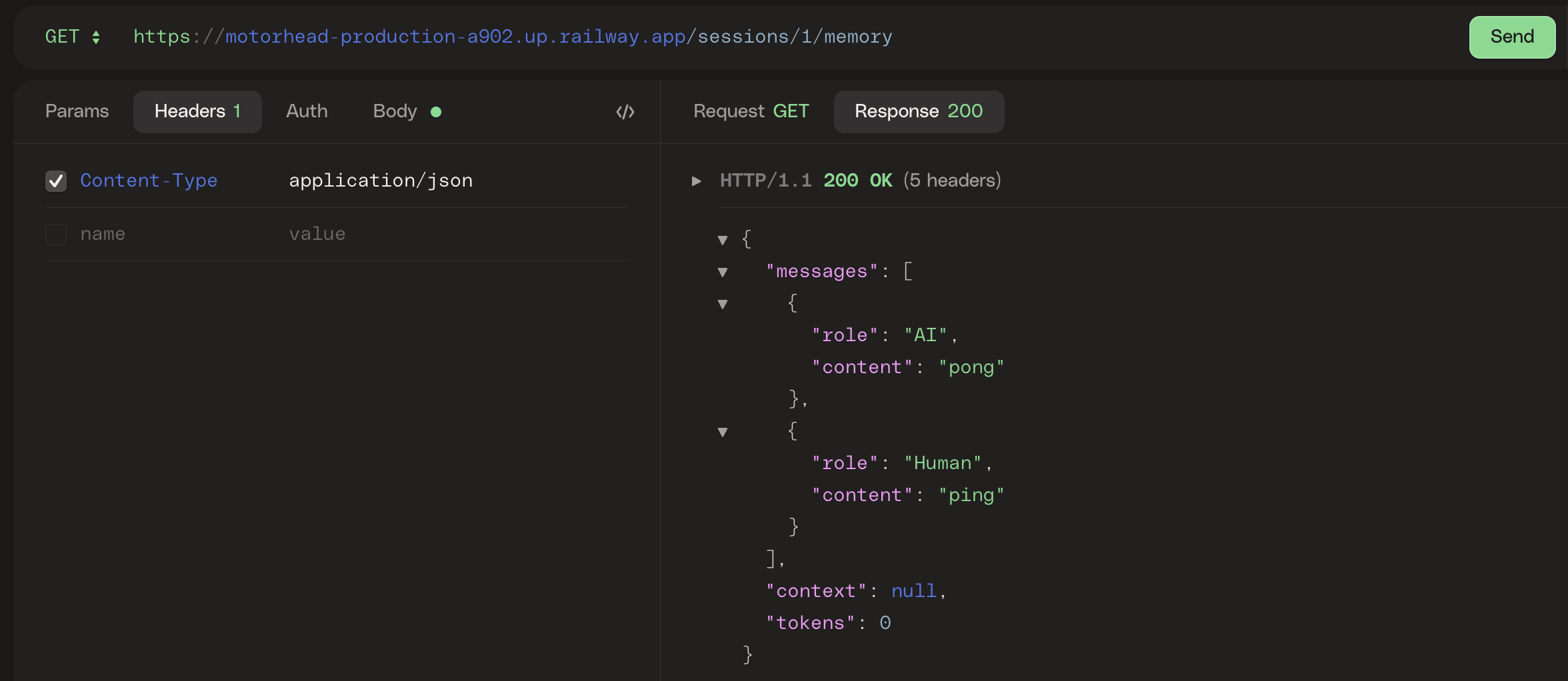Collapse the AI pong message object
Screen dimensions: 1568x681
723,304
